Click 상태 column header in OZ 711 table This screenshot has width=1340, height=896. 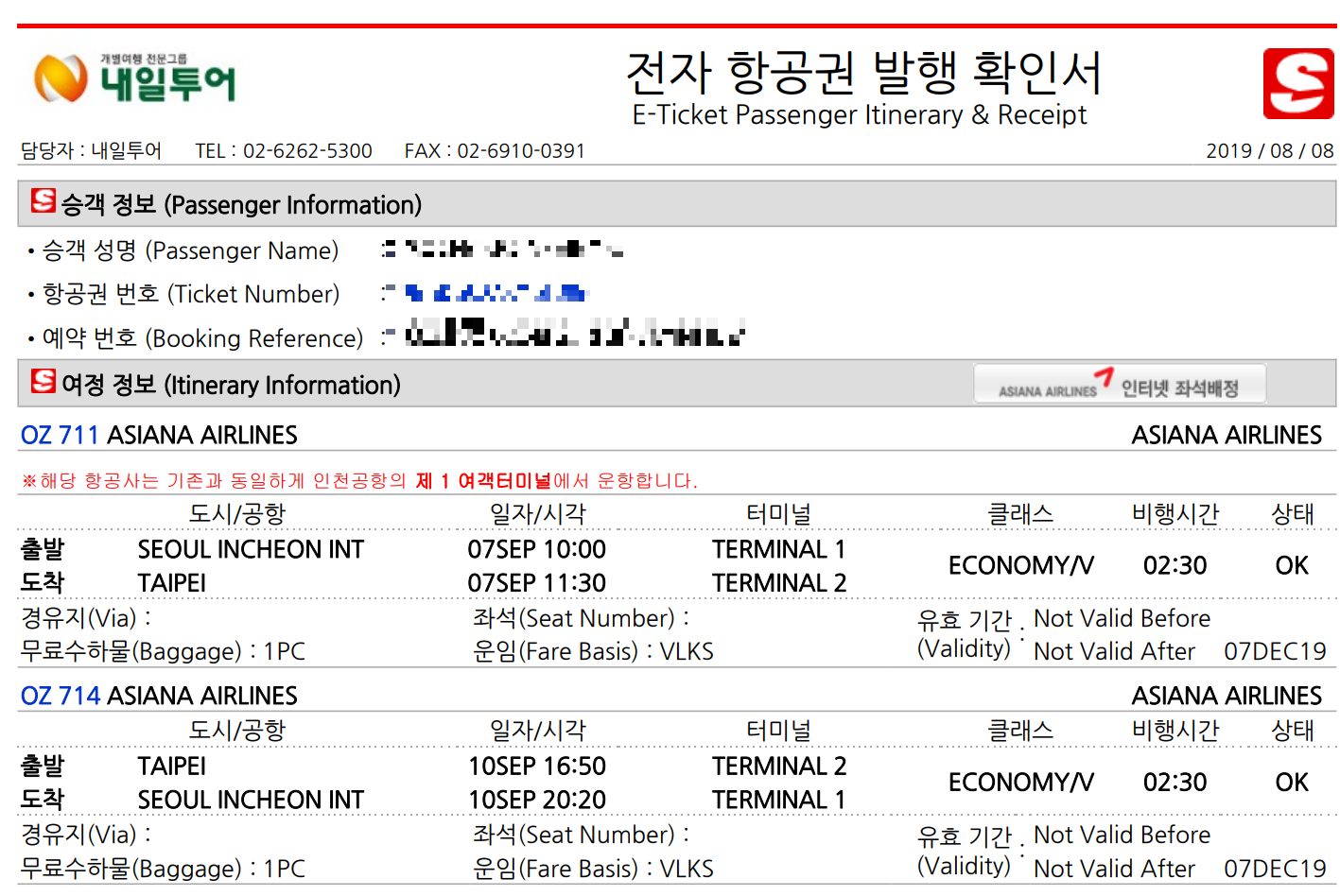pos(1293,513)
